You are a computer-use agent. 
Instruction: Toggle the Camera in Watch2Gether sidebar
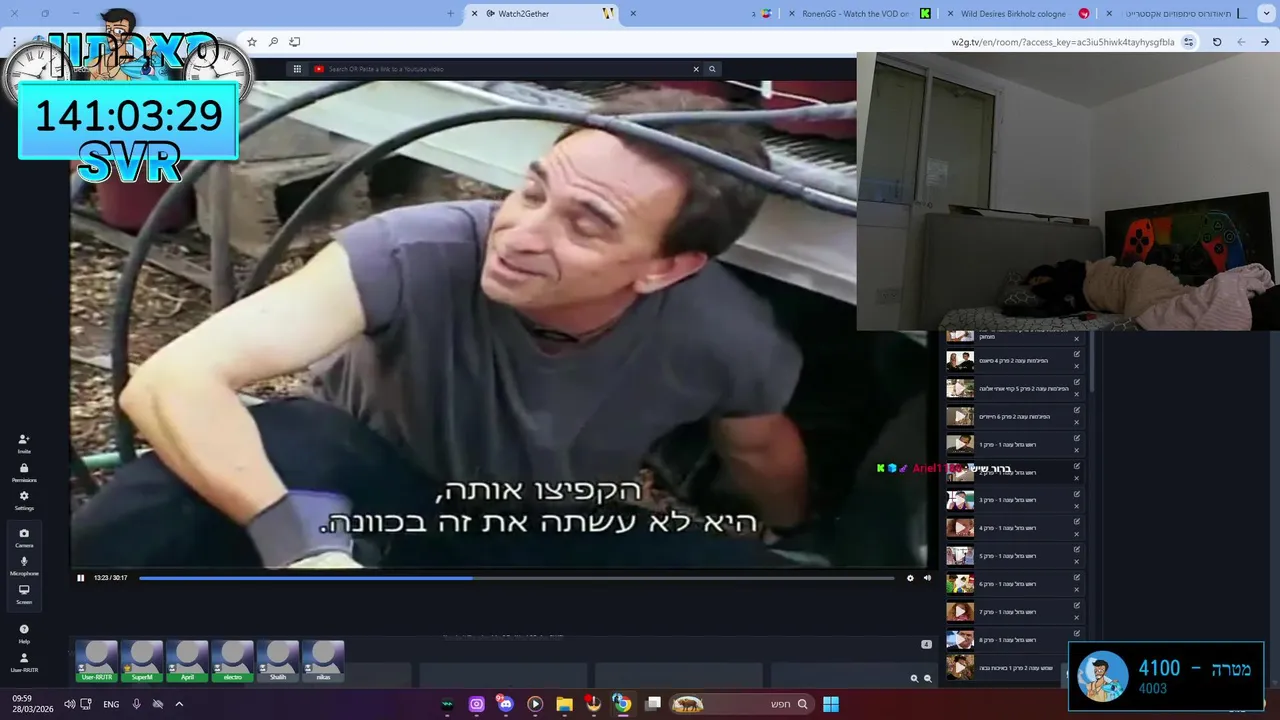point(24,537)
